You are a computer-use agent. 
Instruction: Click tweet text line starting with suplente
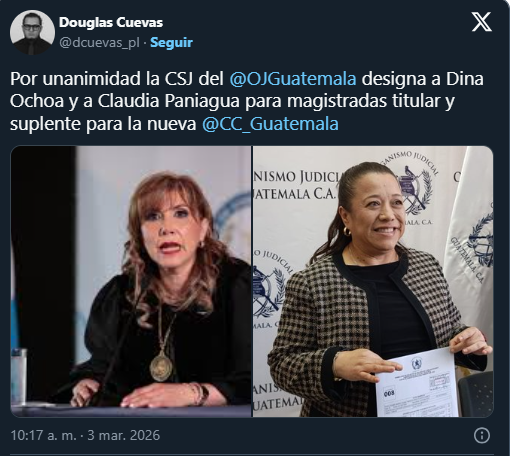(174, 124)
